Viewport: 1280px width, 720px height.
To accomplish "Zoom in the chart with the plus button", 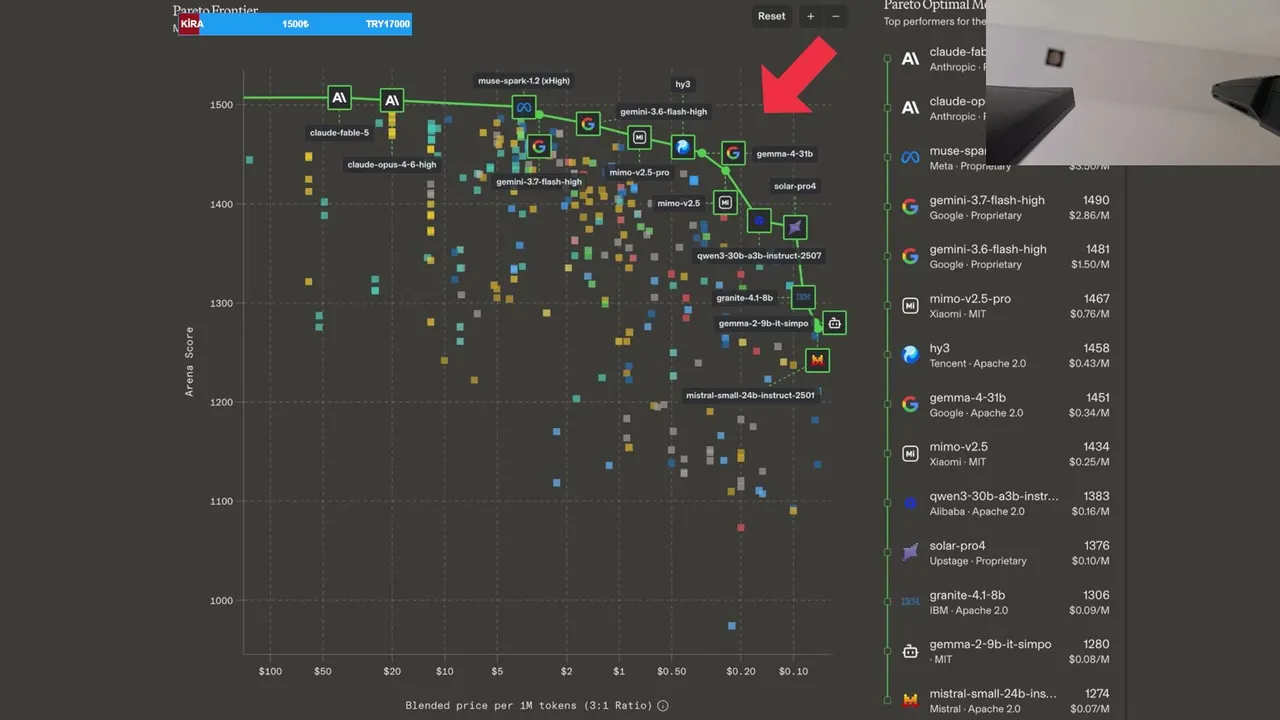I will pyautogui.click(x=810, y=16).
